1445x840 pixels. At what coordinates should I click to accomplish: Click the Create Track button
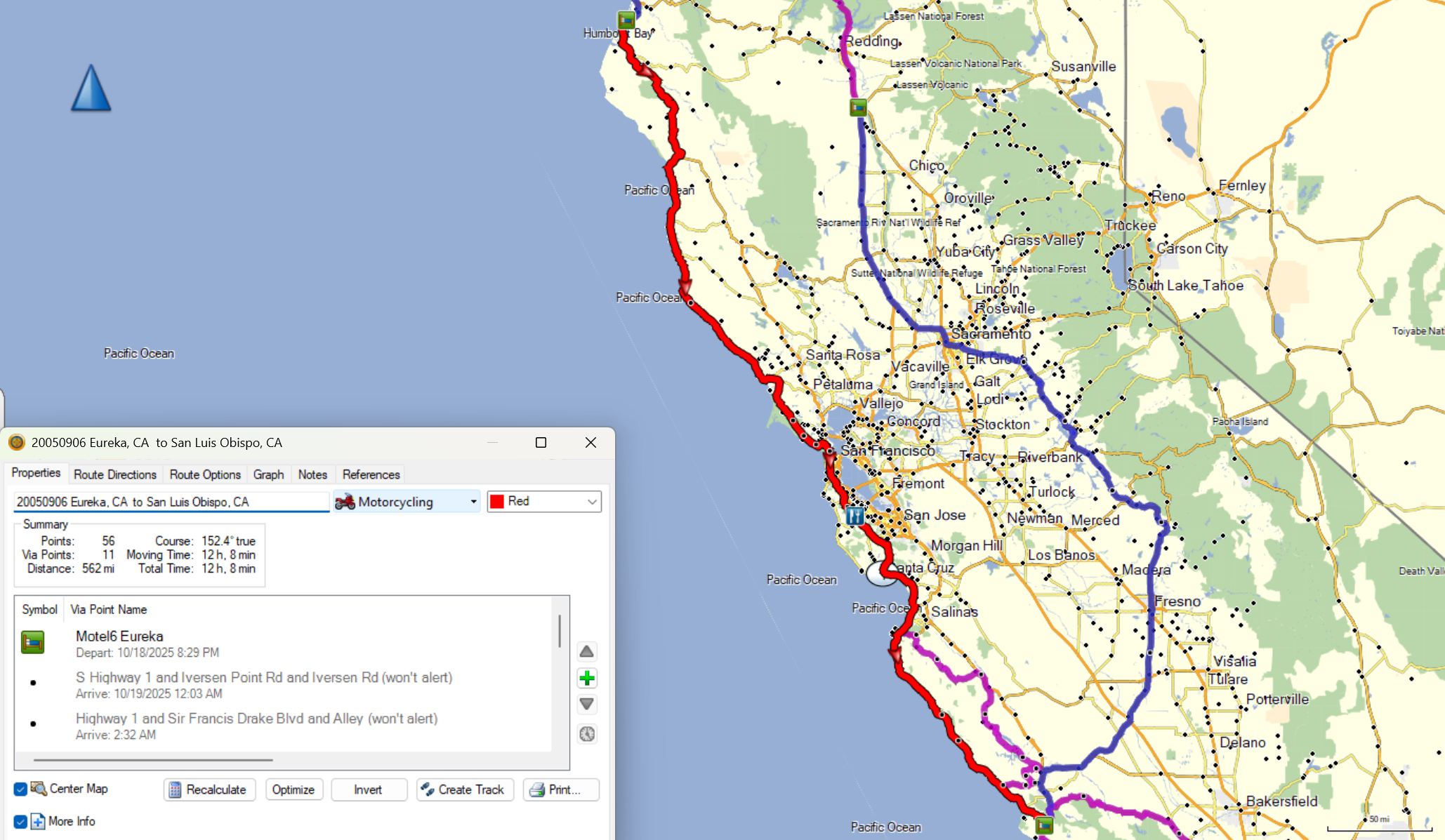[x=464, y=789]
